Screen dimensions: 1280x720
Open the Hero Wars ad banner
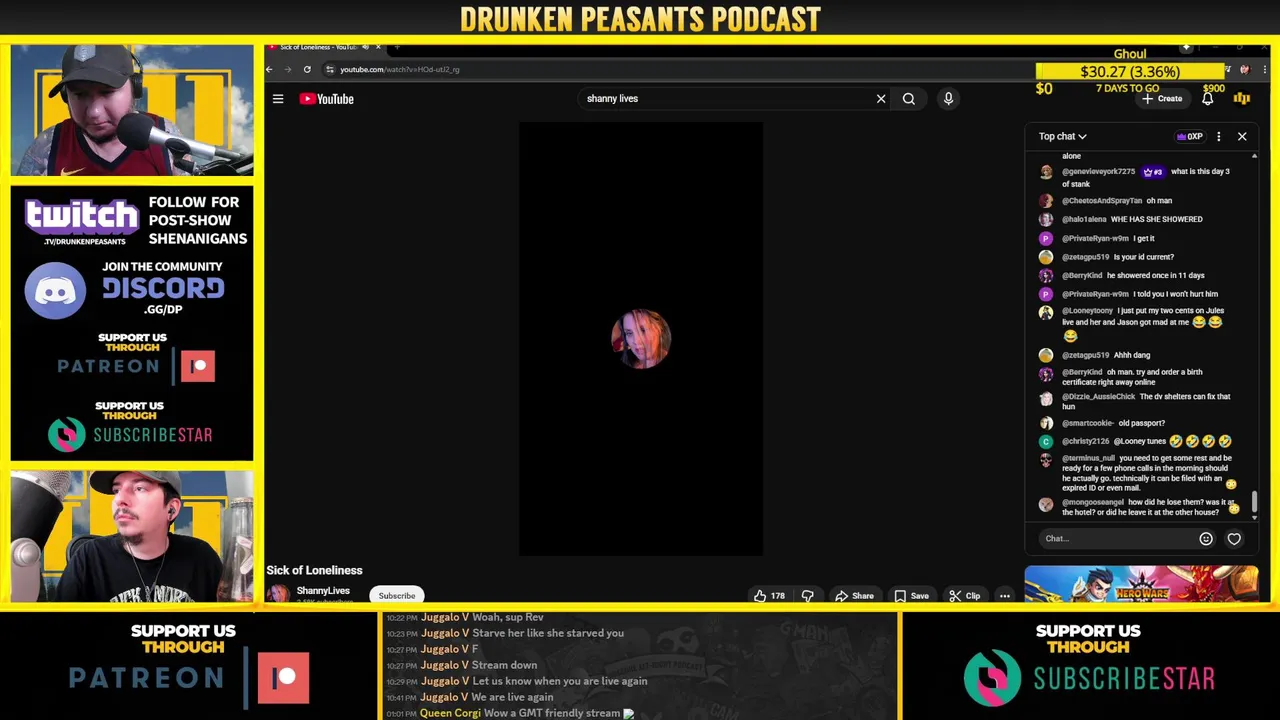pos(1141,584)
